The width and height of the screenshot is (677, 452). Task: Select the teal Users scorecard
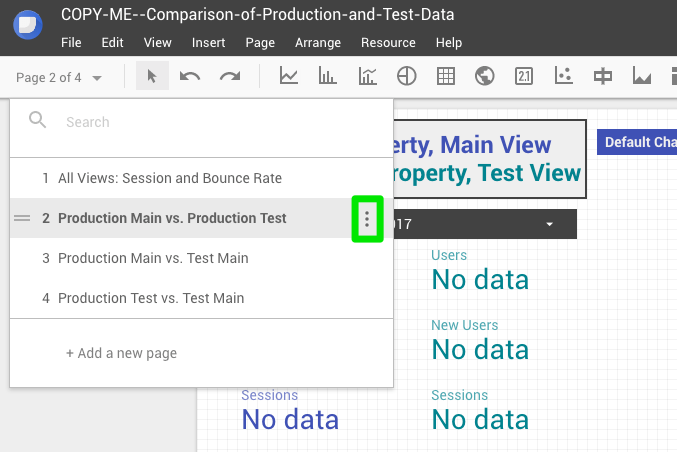click(x=480, y=271)
